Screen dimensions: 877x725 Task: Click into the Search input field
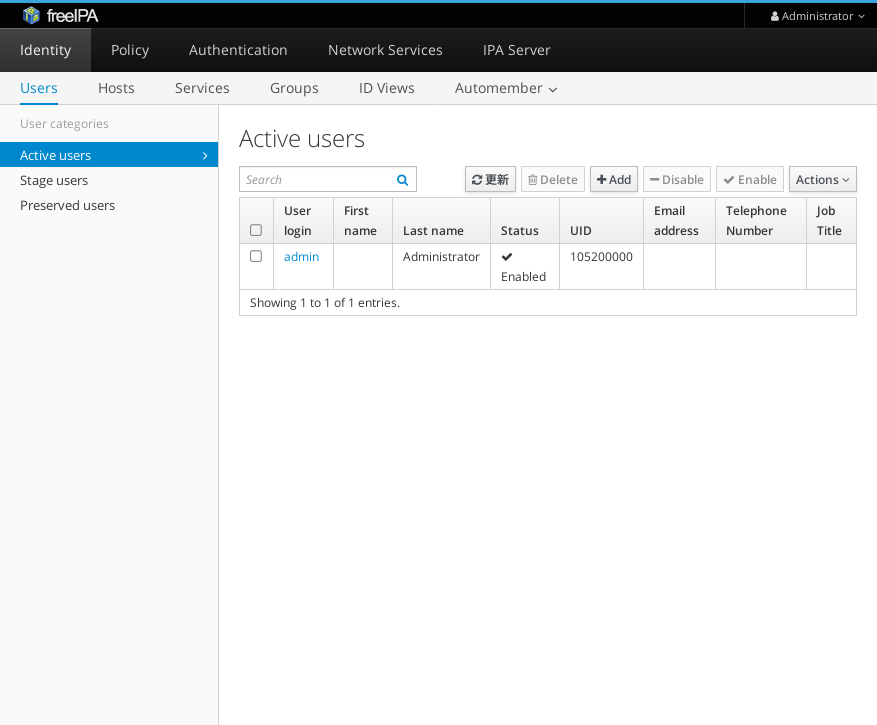pos(315,180)
